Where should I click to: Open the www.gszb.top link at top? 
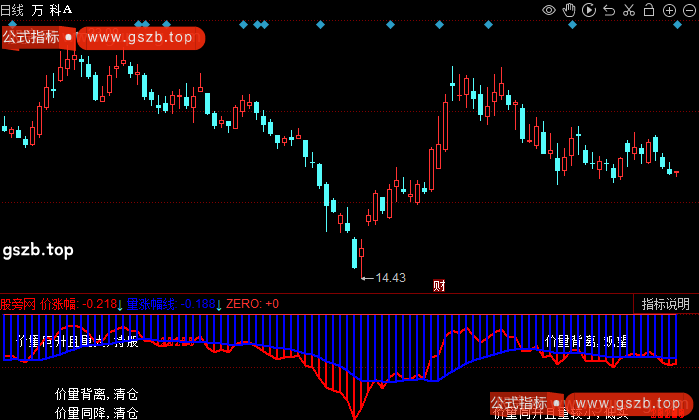click(139, 38)
